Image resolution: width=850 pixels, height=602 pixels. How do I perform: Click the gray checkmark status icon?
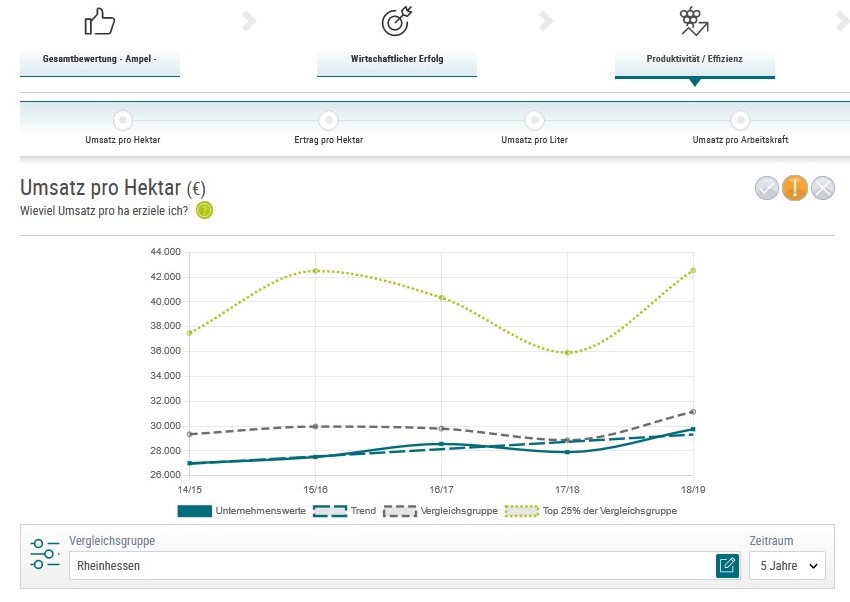767,189
